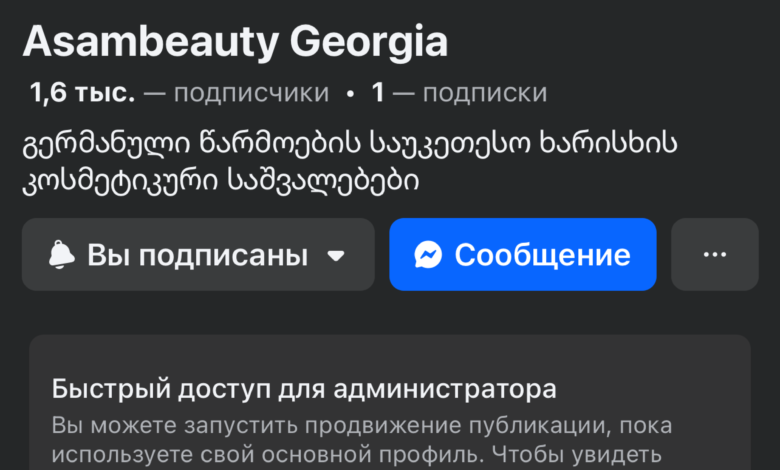The image size is (780, 470).
Task: Click the bullet separator between follower counts
Action: (350, 94)
